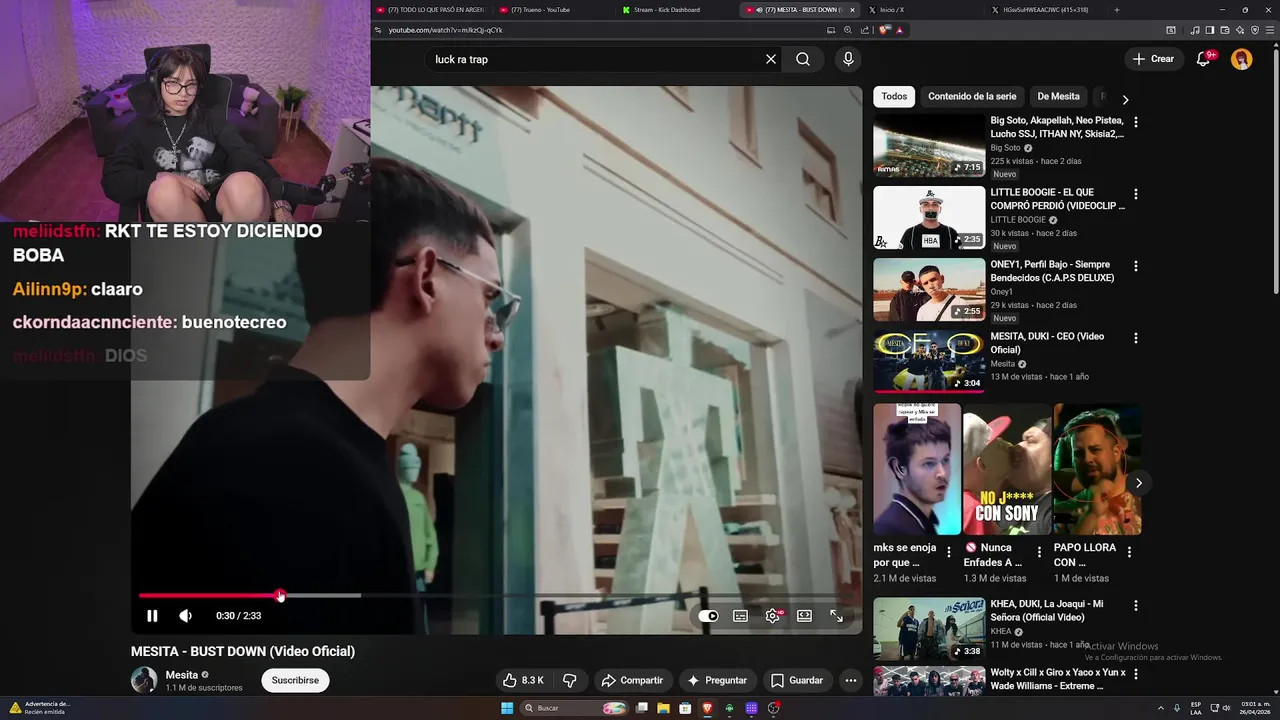Screen dimensions: 1280x720
Task: Open options menu for LITTLE BOOGIE video
Action: coord(1135,194)
